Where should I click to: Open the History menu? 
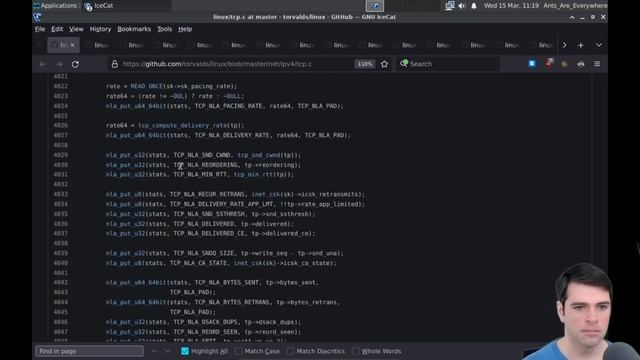[x=100, y=29]
